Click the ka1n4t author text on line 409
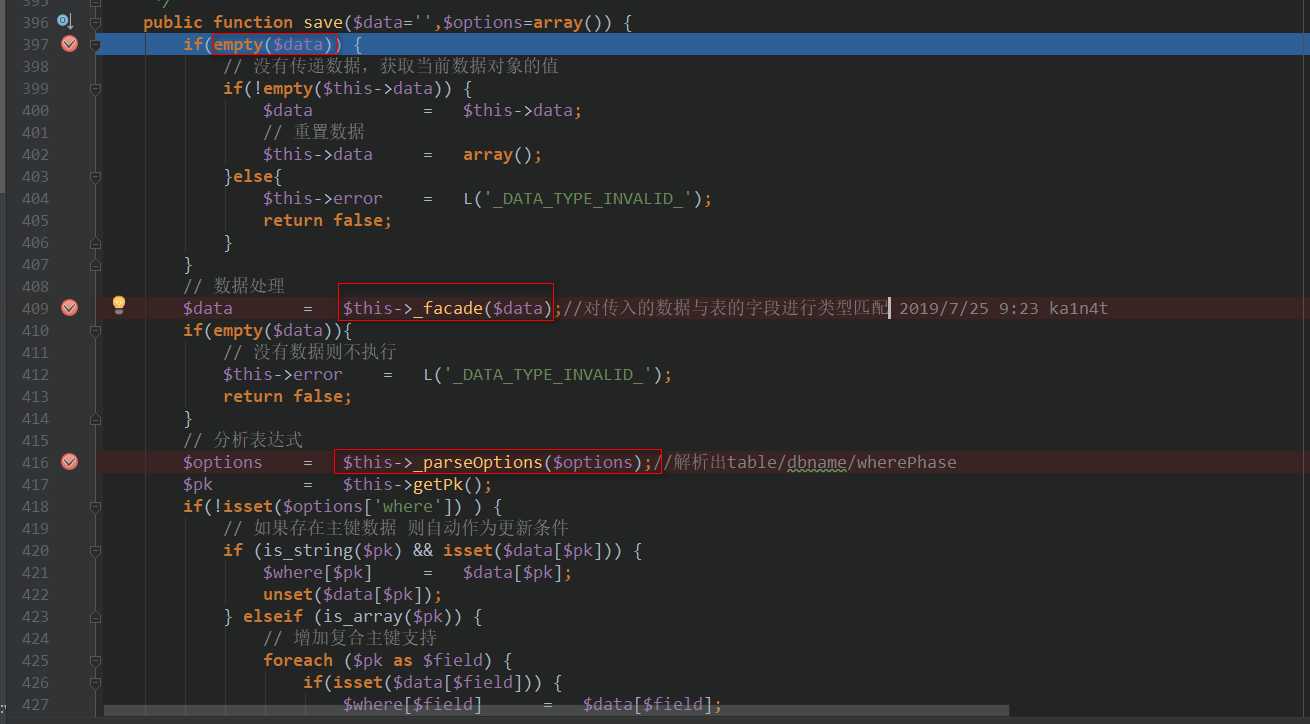Screen dimensions: 1310x724 (1078, 308)
